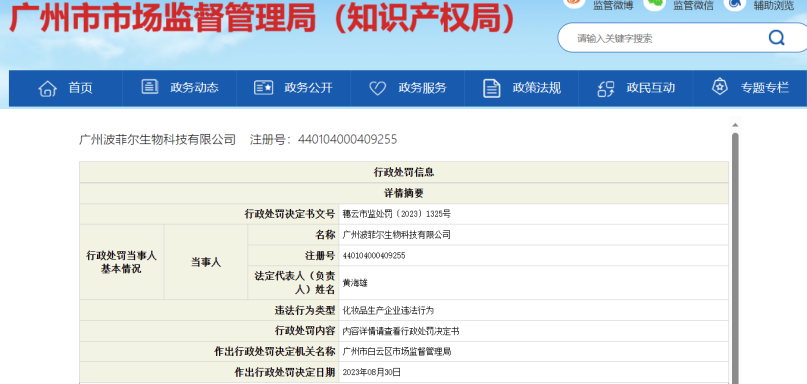Click the vertical scrollbar thumb
The image size is (807, 384).
(735, 257)
